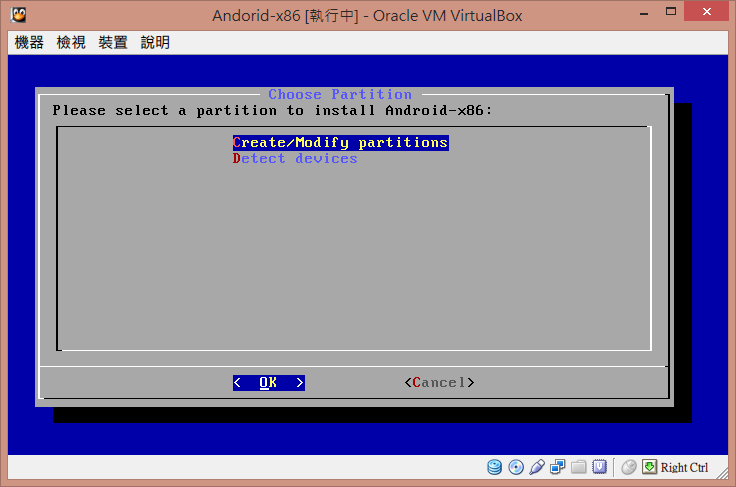Open the 檢視 (View) menu

71,43
